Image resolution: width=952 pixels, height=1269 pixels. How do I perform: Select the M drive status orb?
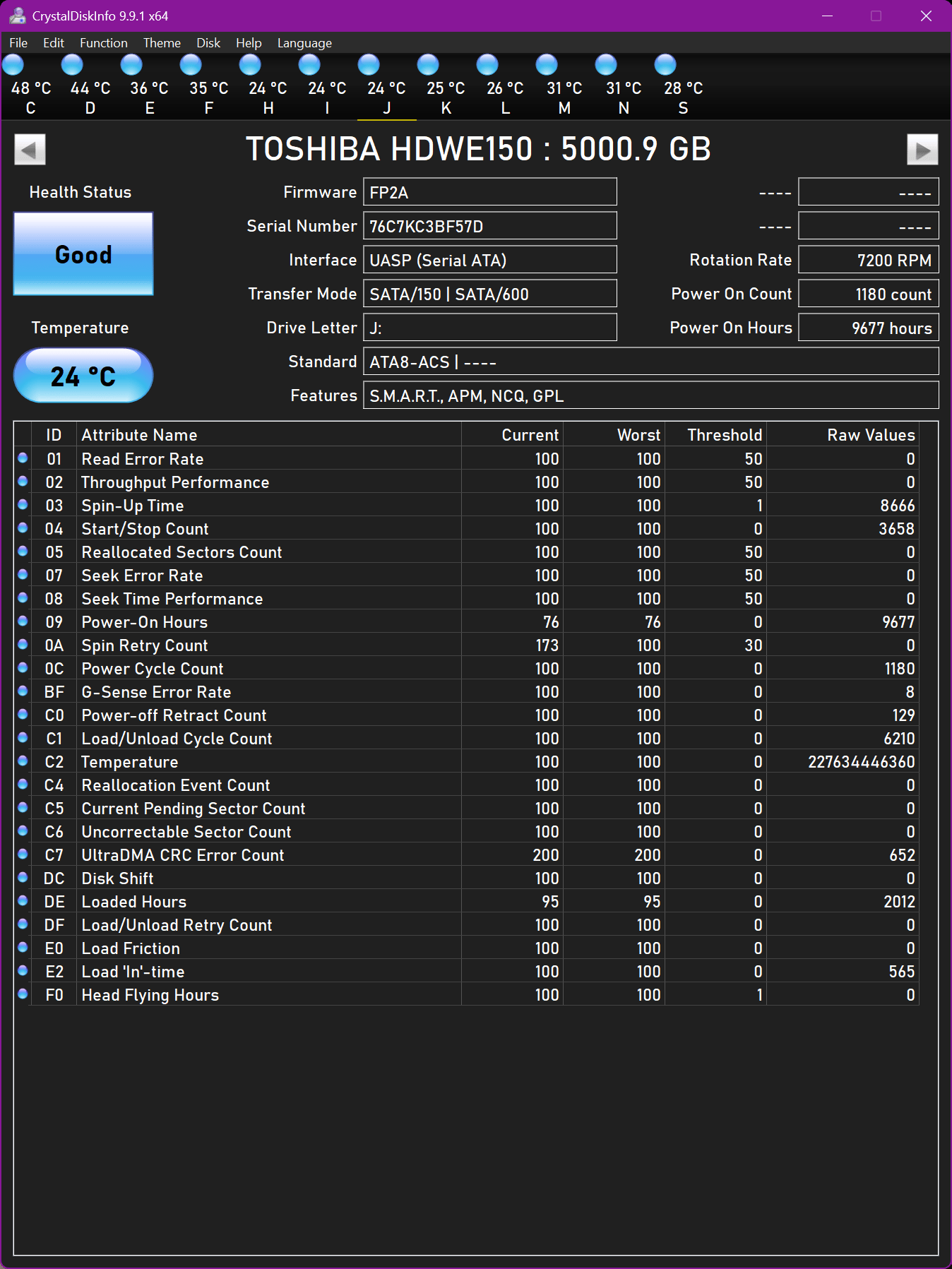point(547,65)
